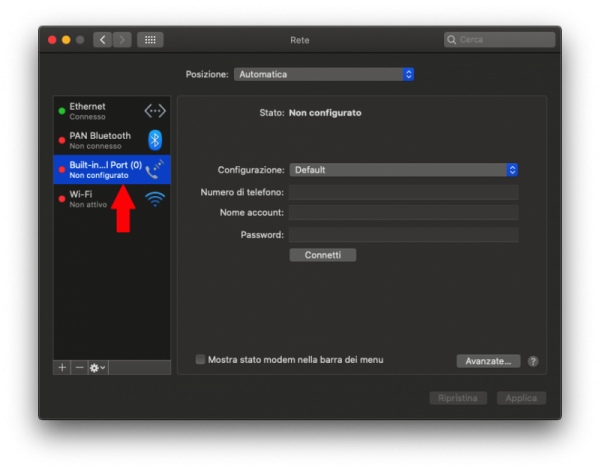Screen dimensions: 600x471
Task: Click 'Non connesso' under PAN Bluetooth
Action: 95,146
